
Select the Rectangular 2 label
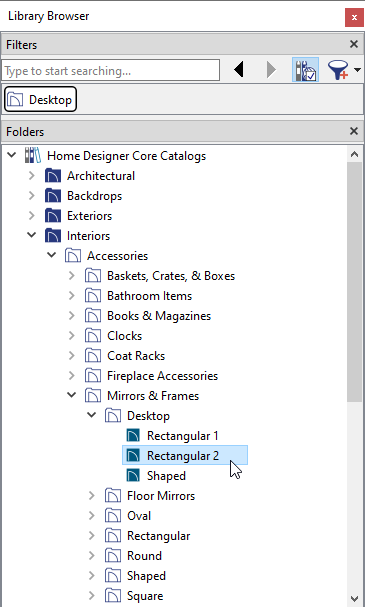click(183, 456)
